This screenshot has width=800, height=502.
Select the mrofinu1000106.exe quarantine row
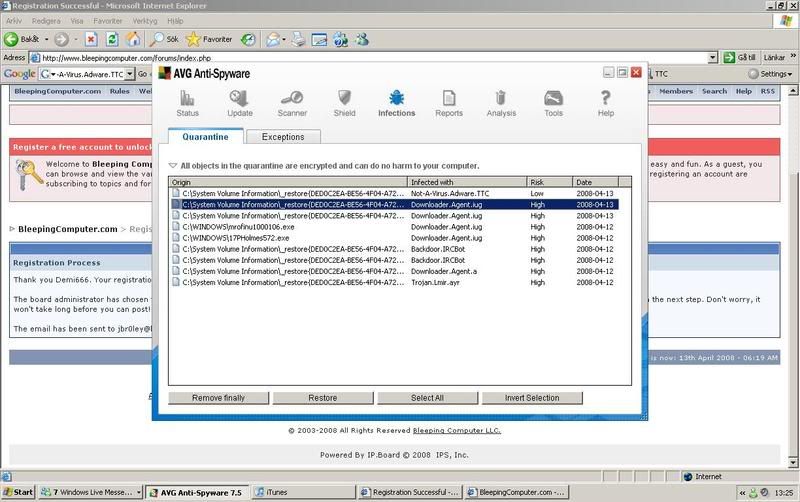point(394,227)
